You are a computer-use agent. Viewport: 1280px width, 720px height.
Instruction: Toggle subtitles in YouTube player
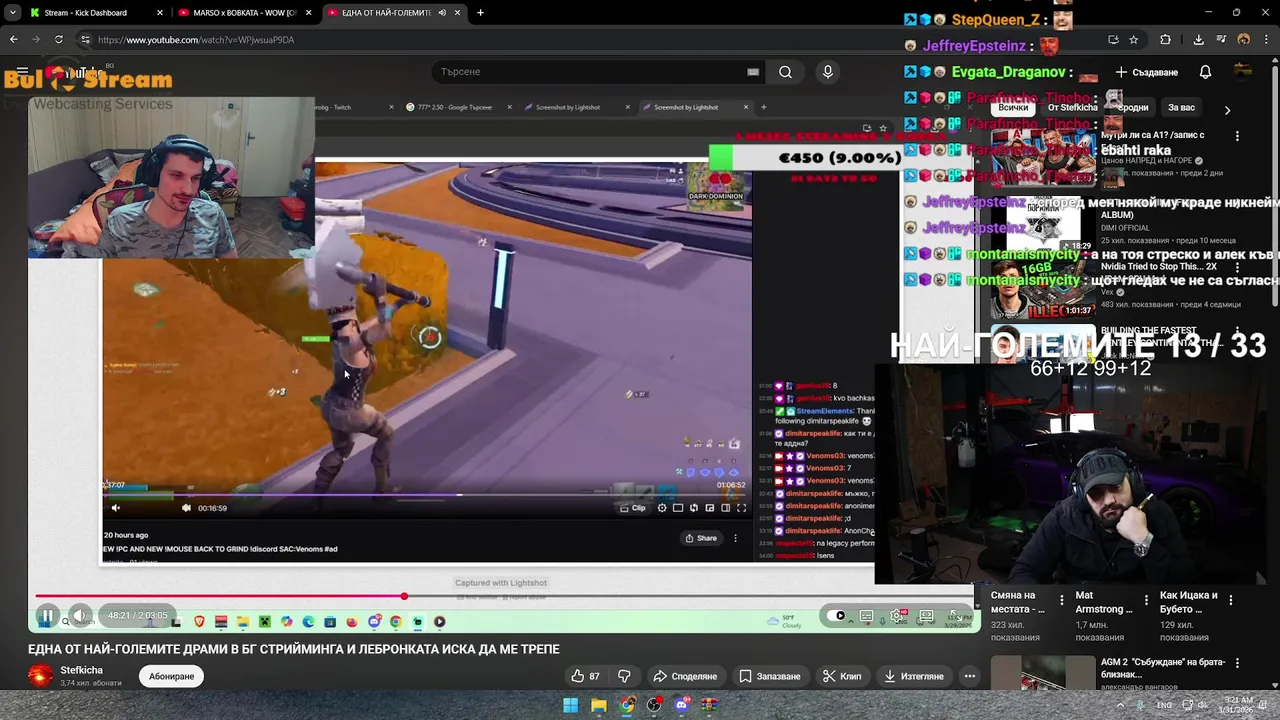point(866,616)
